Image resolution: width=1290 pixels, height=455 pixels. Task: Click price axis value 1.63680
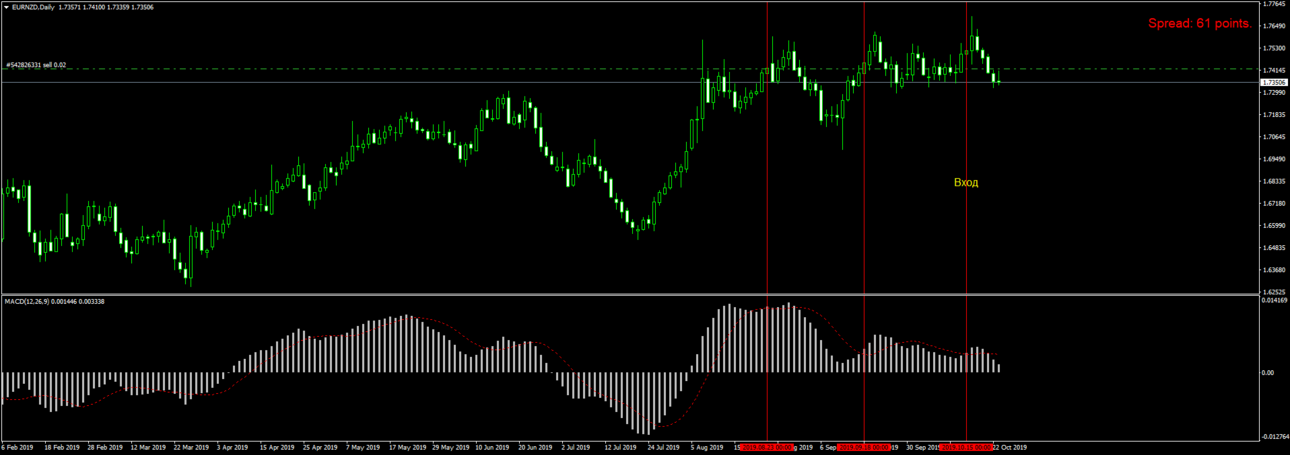click(1273, 270)
